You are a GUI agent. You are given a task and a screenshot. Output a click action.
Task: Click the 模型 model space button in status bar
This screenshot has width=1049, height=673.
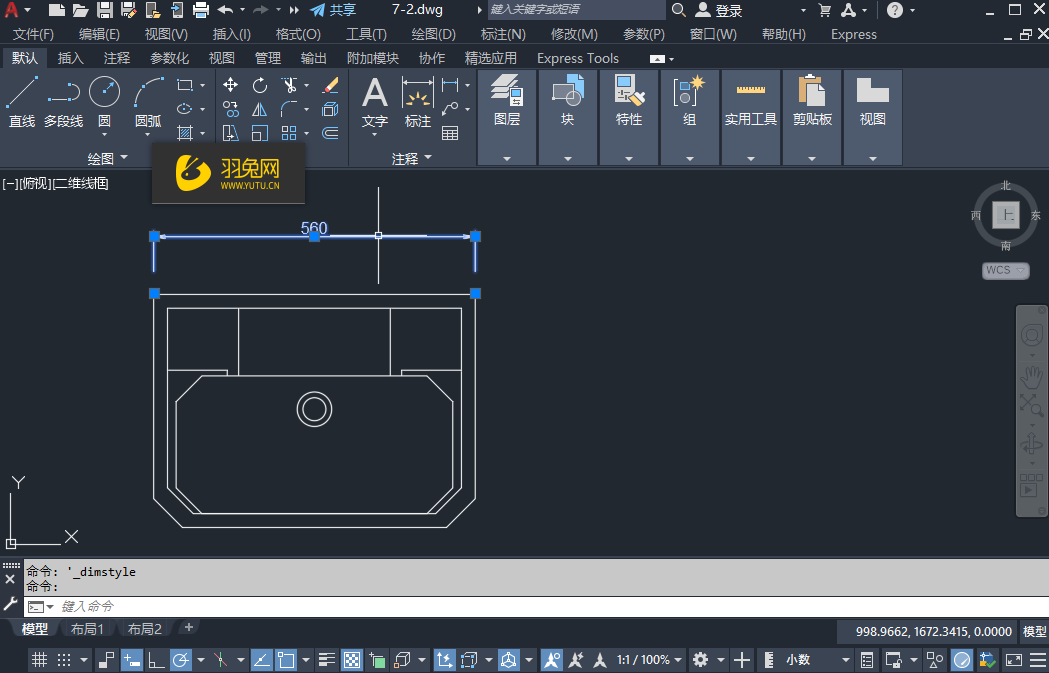coord(1034,632)
